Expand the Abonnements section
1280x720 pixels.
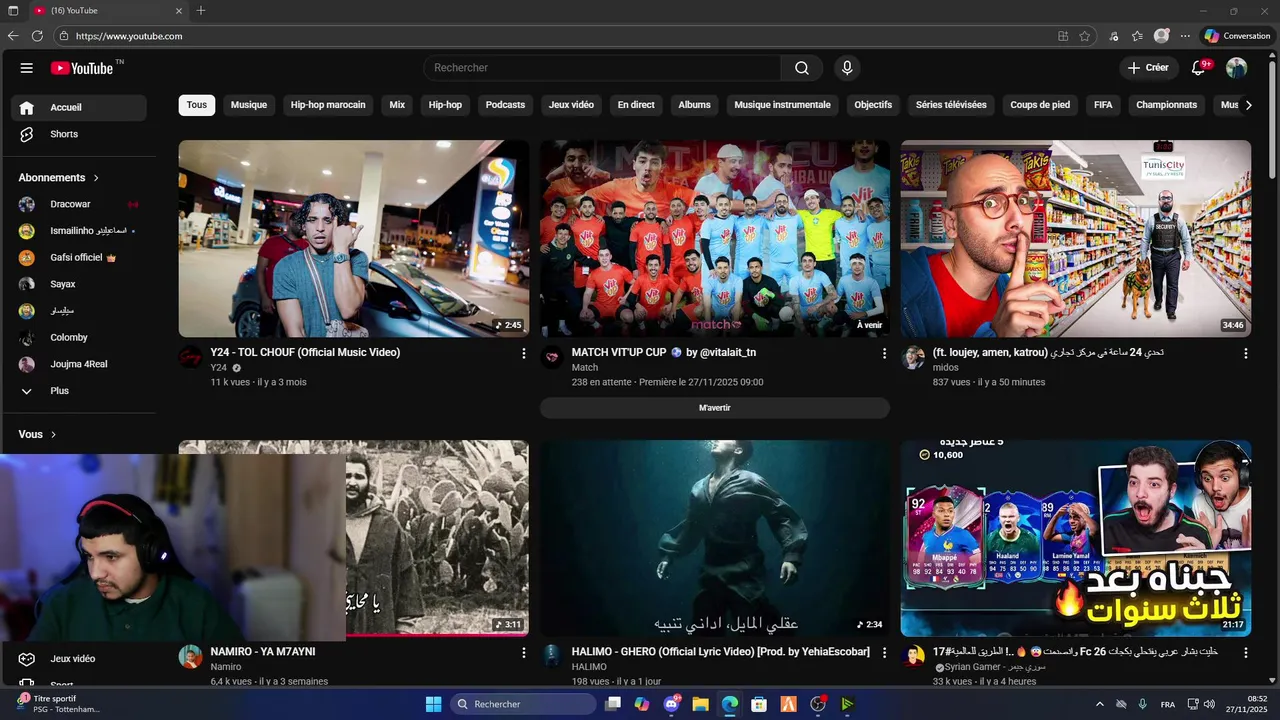(59, 178)
